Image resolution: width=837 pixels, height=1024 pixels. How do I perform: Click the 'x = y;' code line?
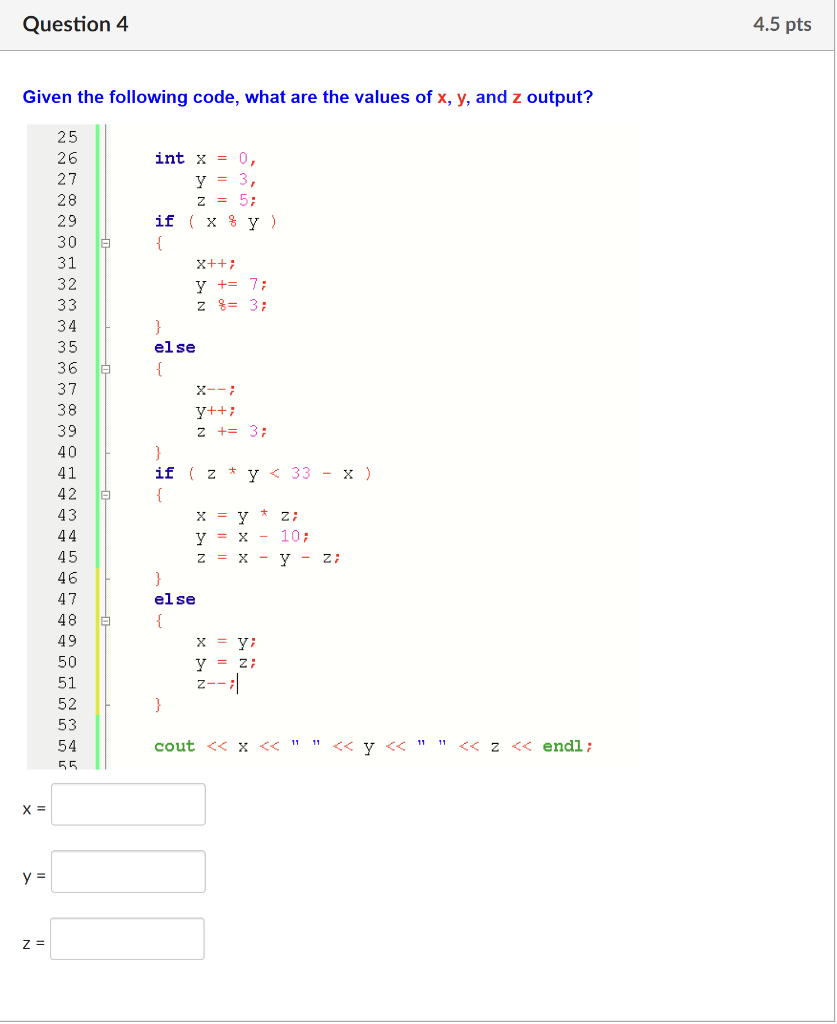227,643
